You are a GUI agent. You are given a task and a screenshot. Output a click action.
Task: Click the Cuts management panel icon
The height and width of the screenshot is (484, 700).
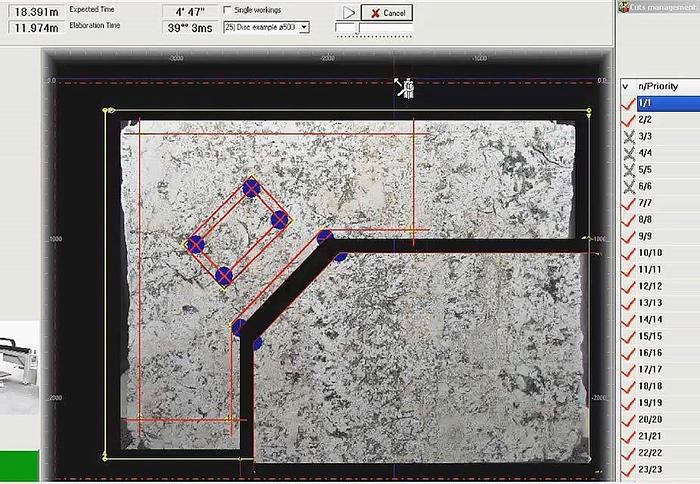click(625, 6)
